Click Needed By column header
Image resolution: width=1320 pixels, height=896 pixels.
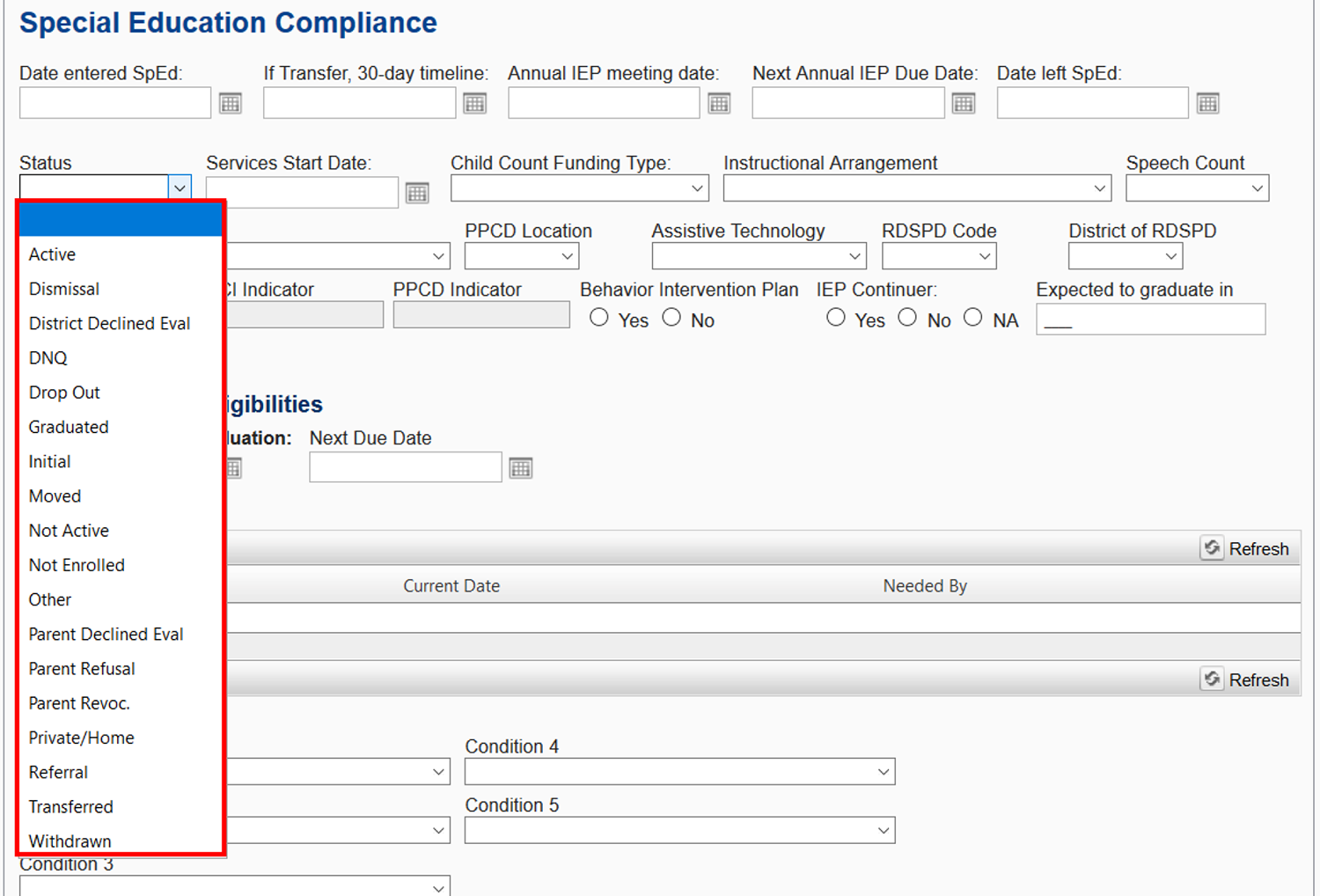925,586
